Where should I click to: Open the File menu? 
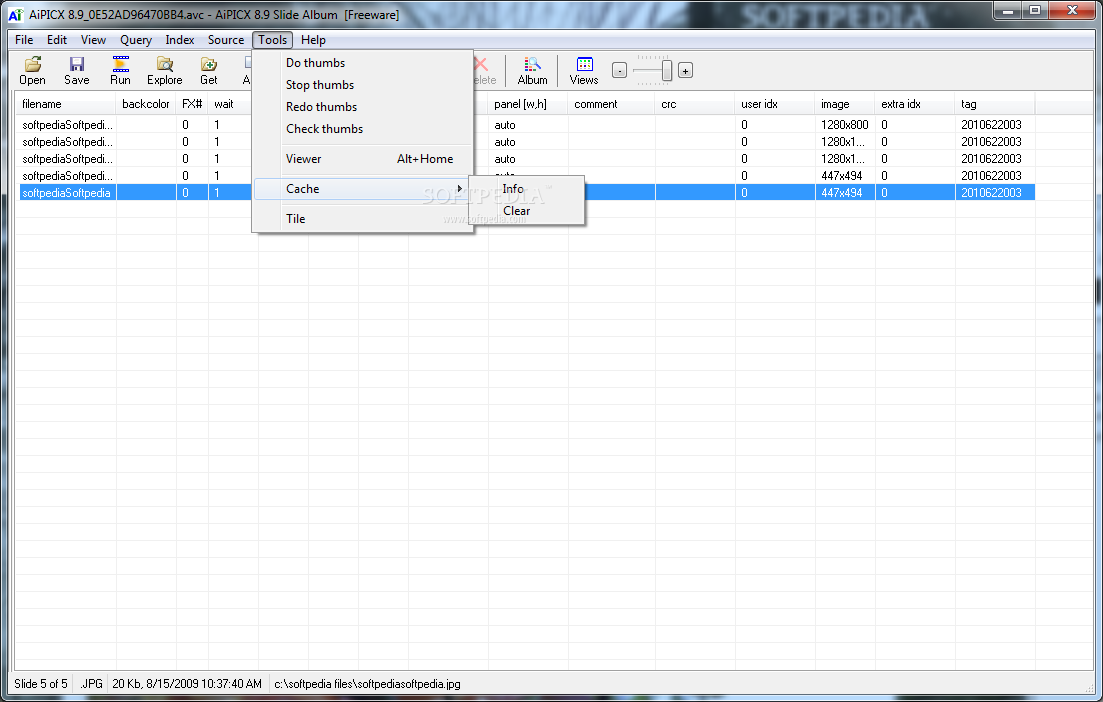point(24,40)
